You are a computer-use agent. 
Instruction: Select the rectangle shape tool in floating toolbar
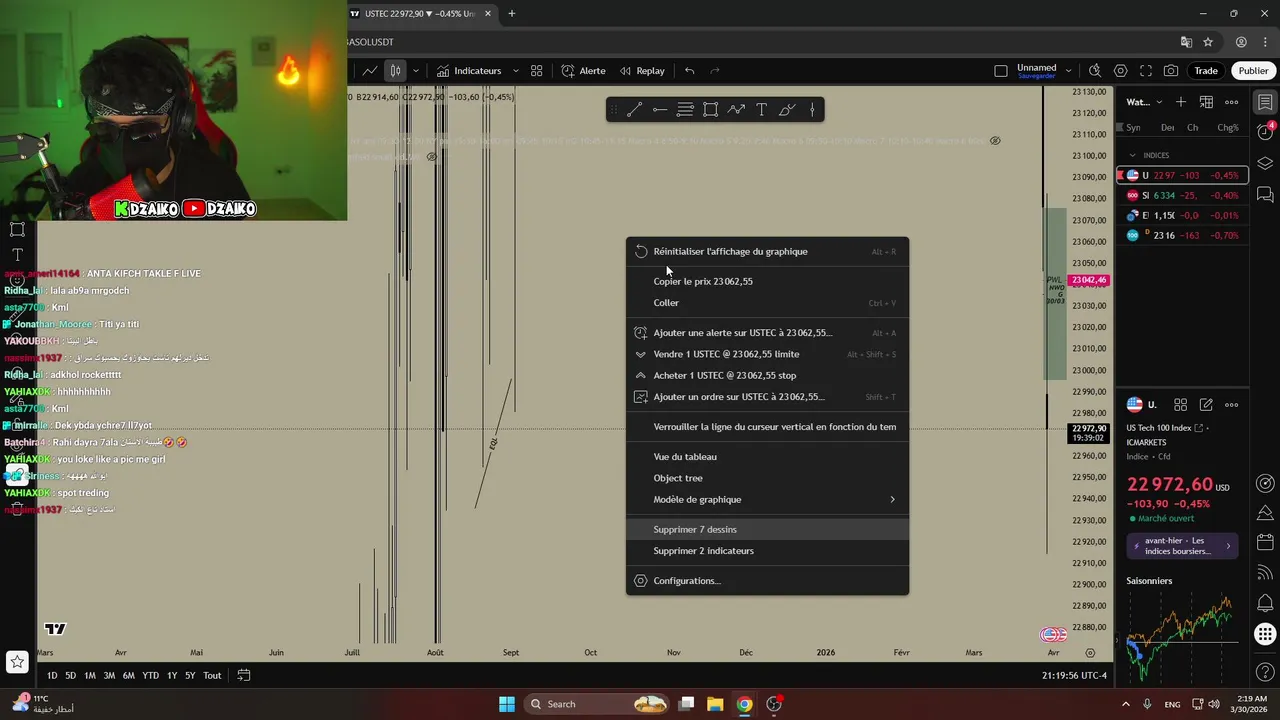point(710,110)
